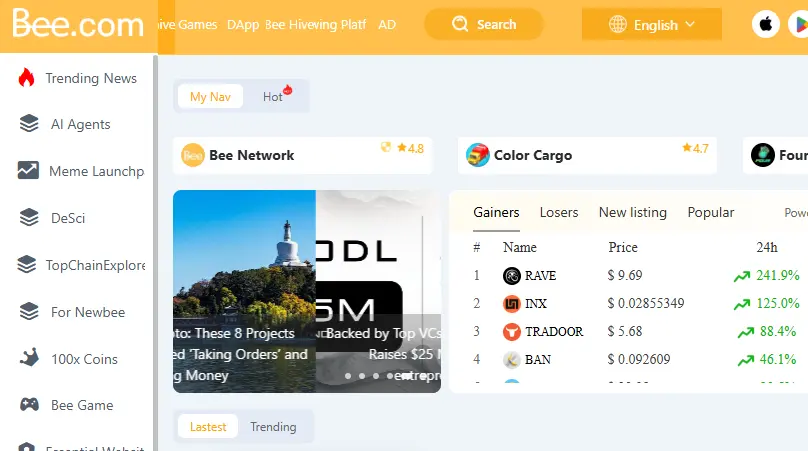This screenshot has width=808, height=451.
Task: Open the DApp menu item
Action: 243,25
